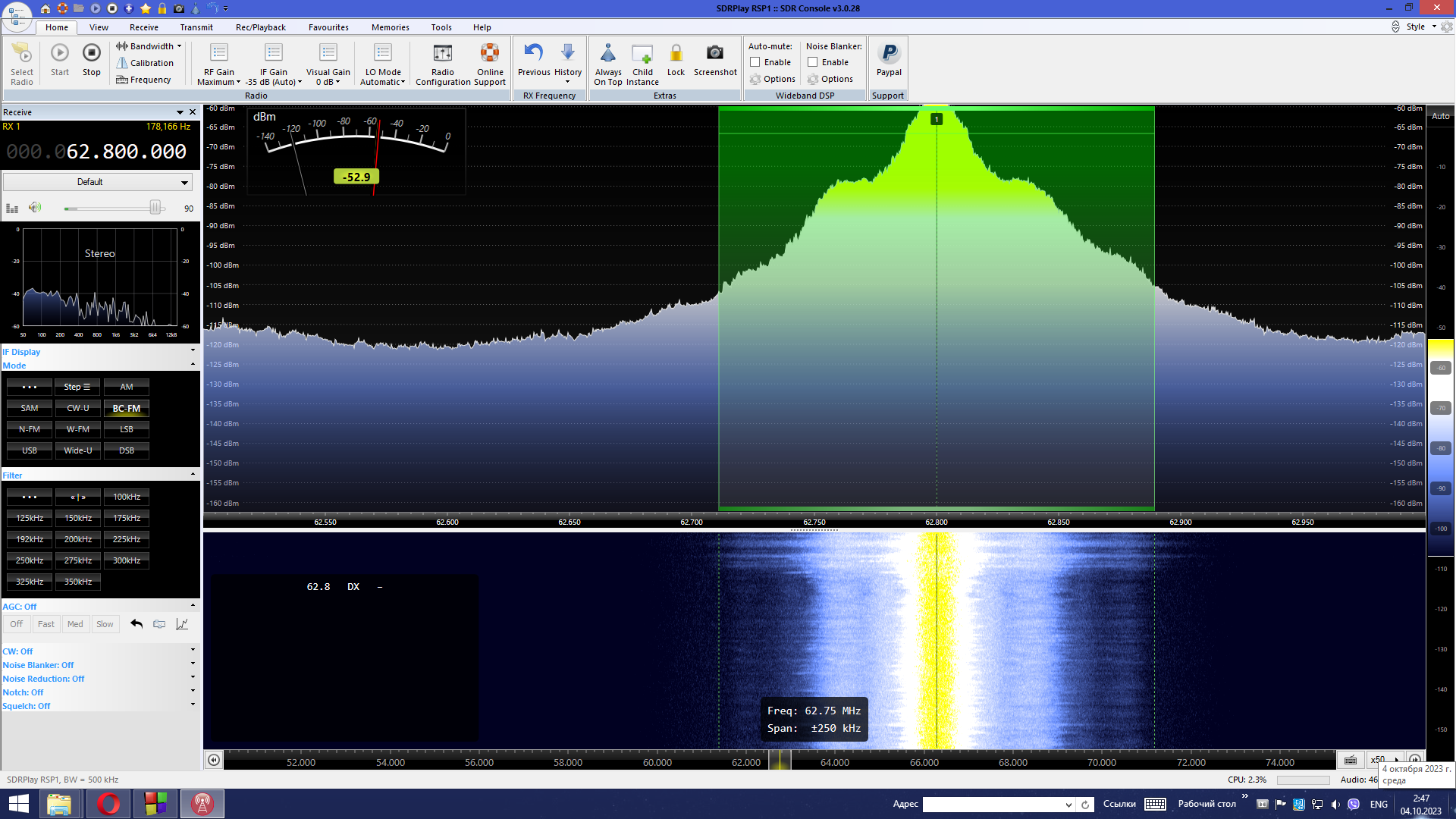This screenshot has width=1456, height=819.
Task: Set AGC to Fast
Action: click(x=45, y=624)
